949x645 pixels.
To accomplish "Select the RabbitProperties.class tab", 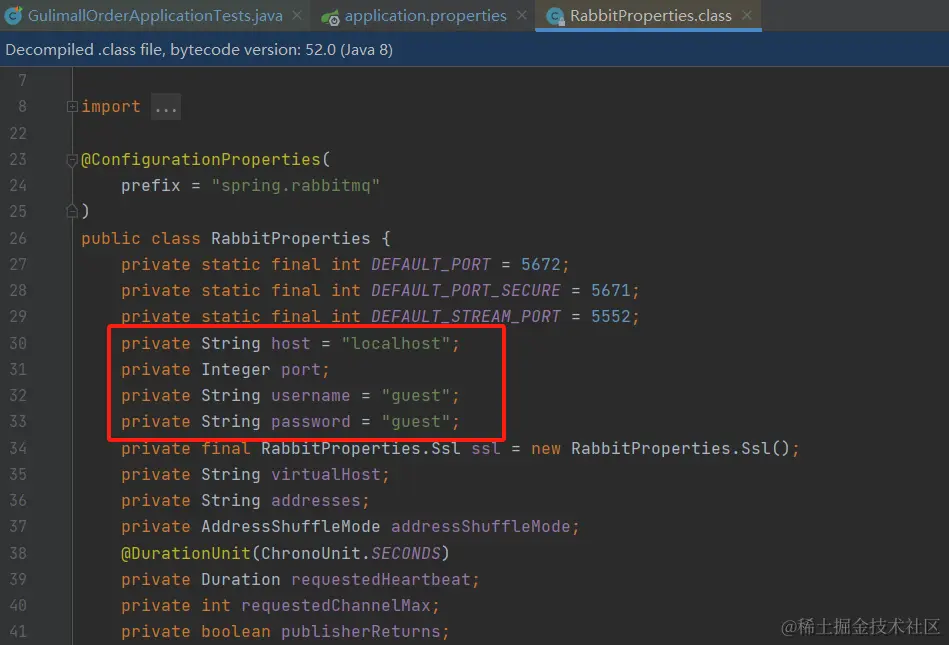I will [651, 16].
